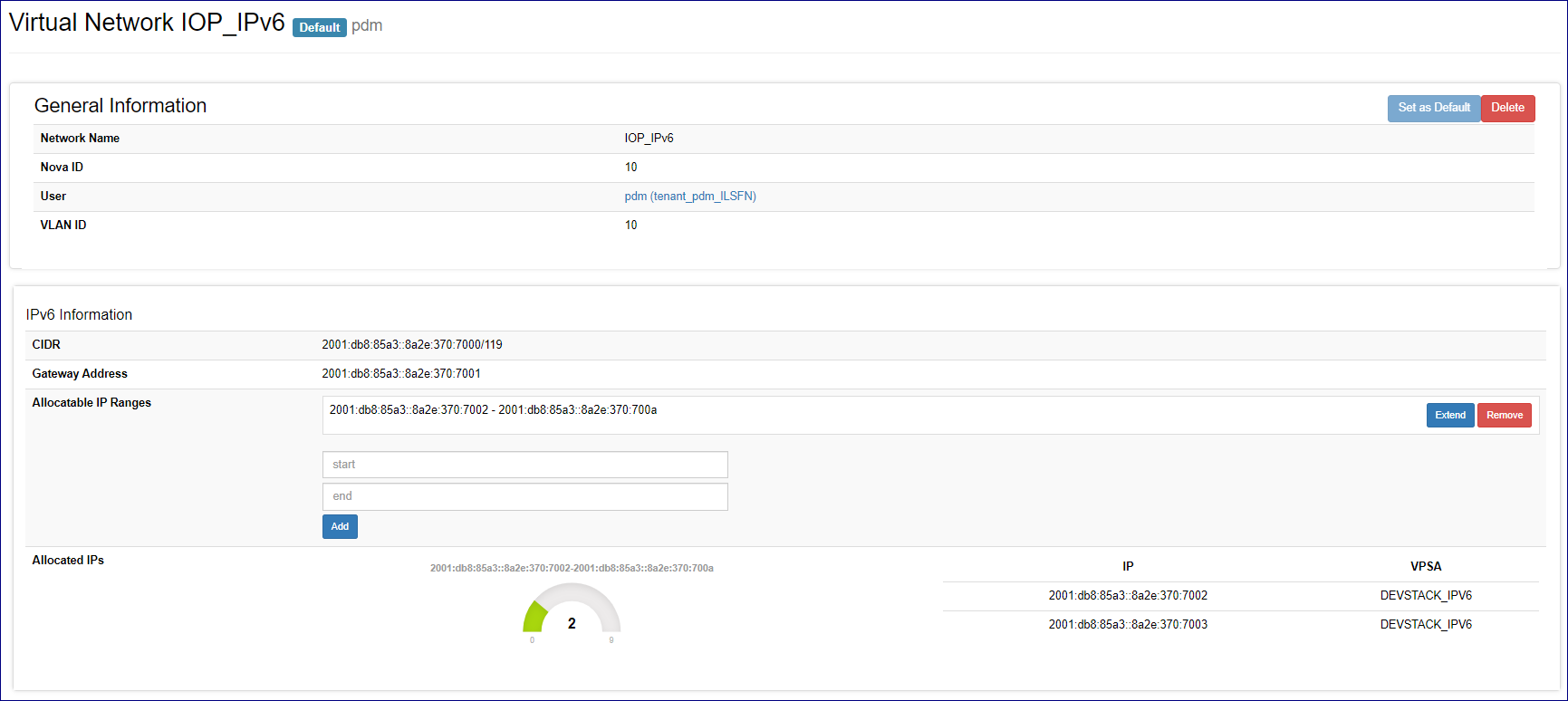Image resolution: width=1568 pixels, height=701 pixels.
Task: Delete the IOP_IPv6 virtual network
Action: click(x=1507, y=108)
